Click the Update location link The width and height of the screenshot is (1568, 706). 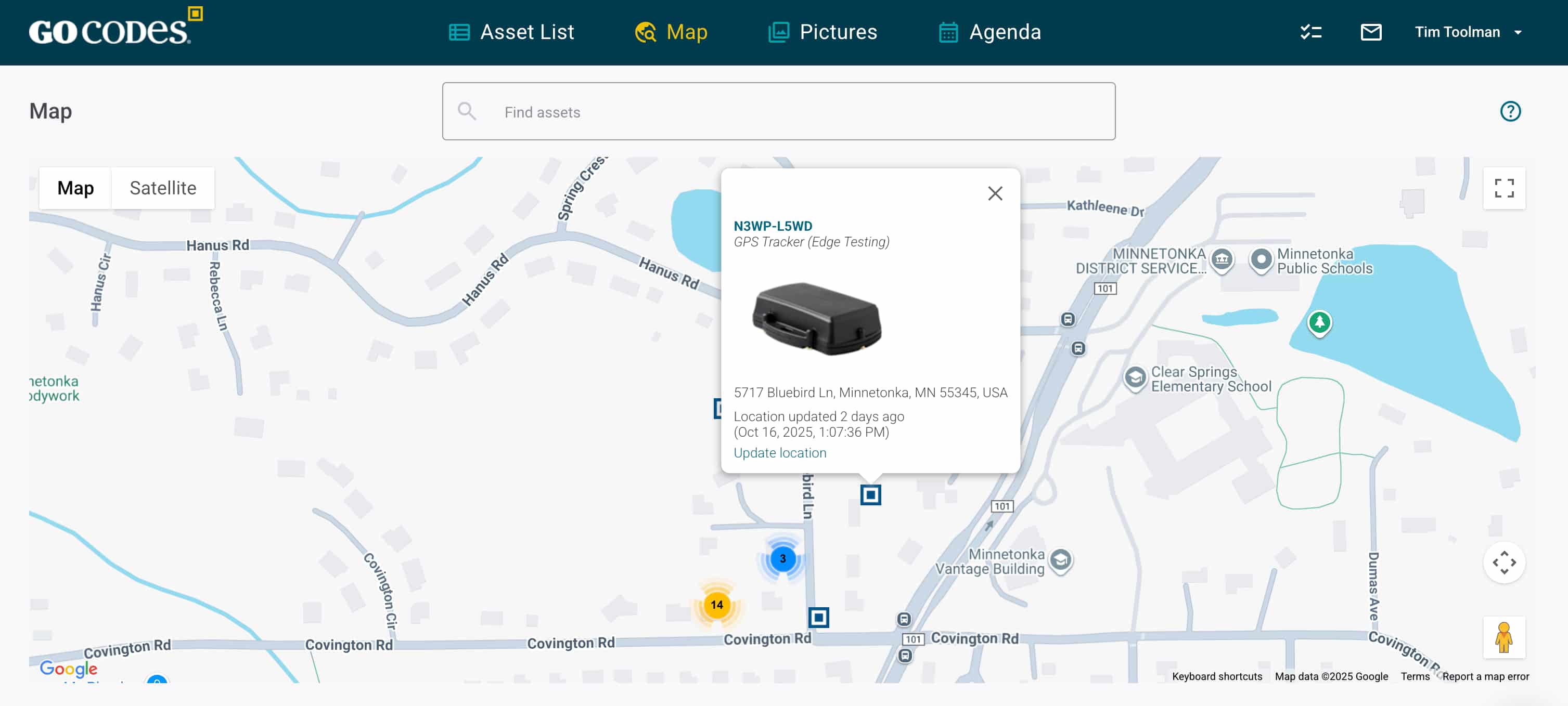click(x=780, y=453)
